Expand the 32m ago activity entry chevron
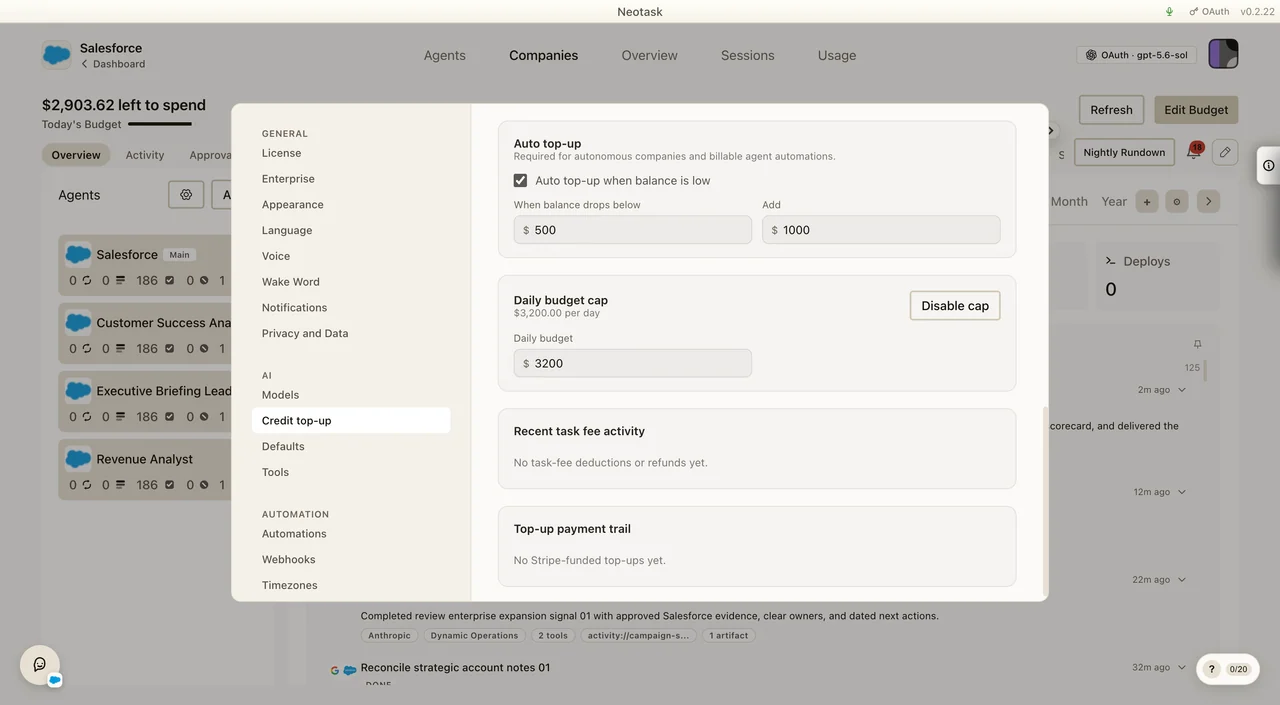 coord(1182,667)
